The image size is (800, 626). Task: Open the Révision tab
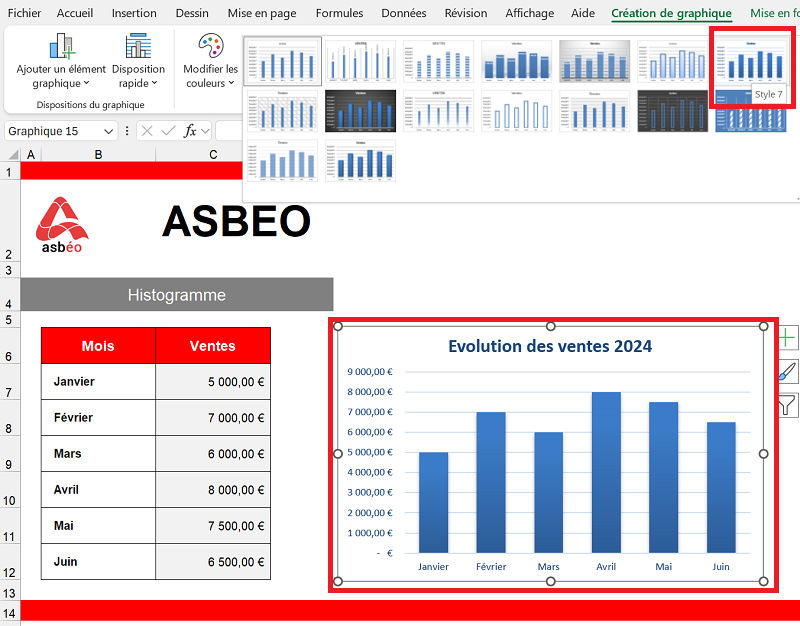466,13
